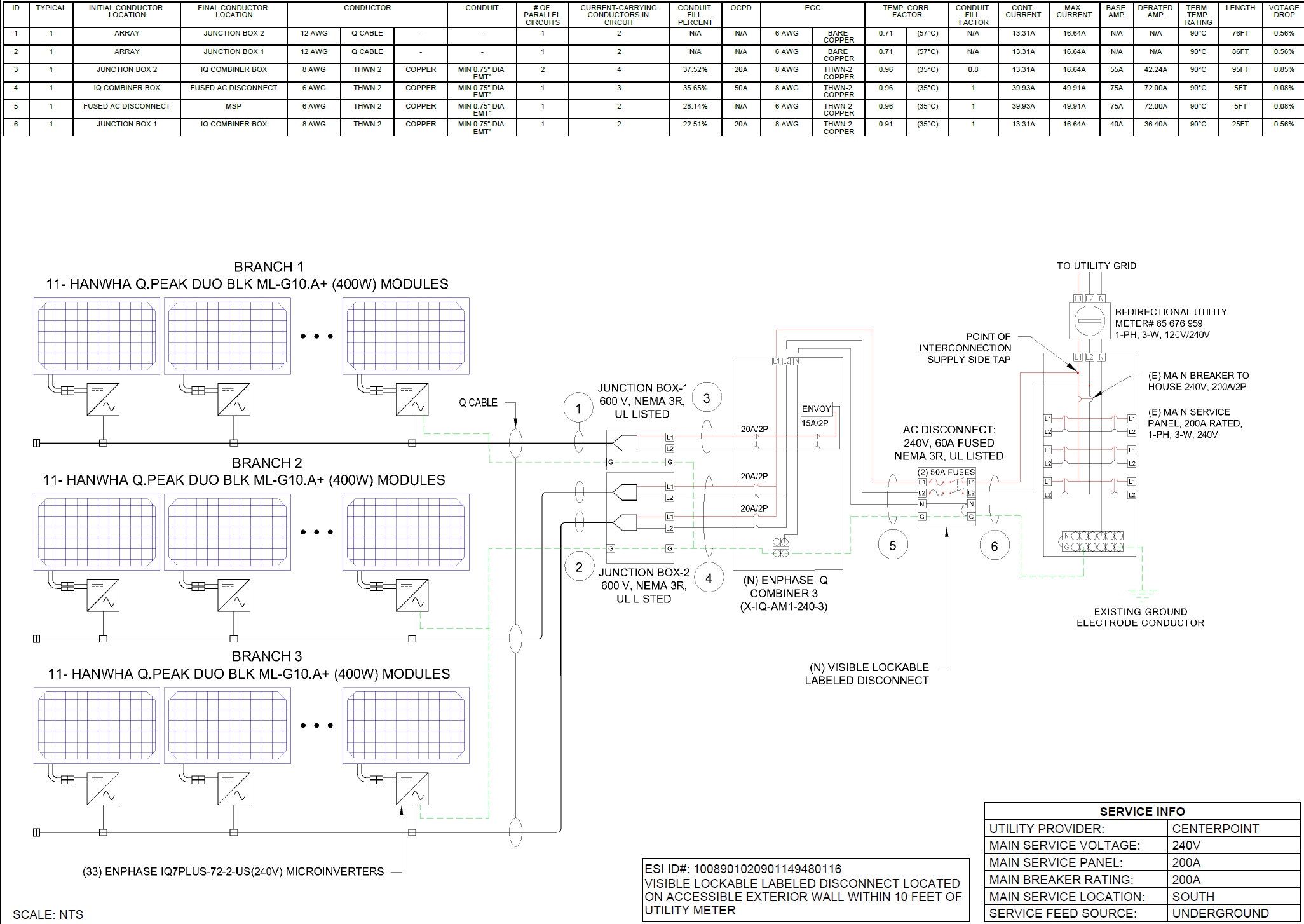Click the OCPD column header
Screen dimensions: 1304x924
pyautogui.click(x=741, y=8)
